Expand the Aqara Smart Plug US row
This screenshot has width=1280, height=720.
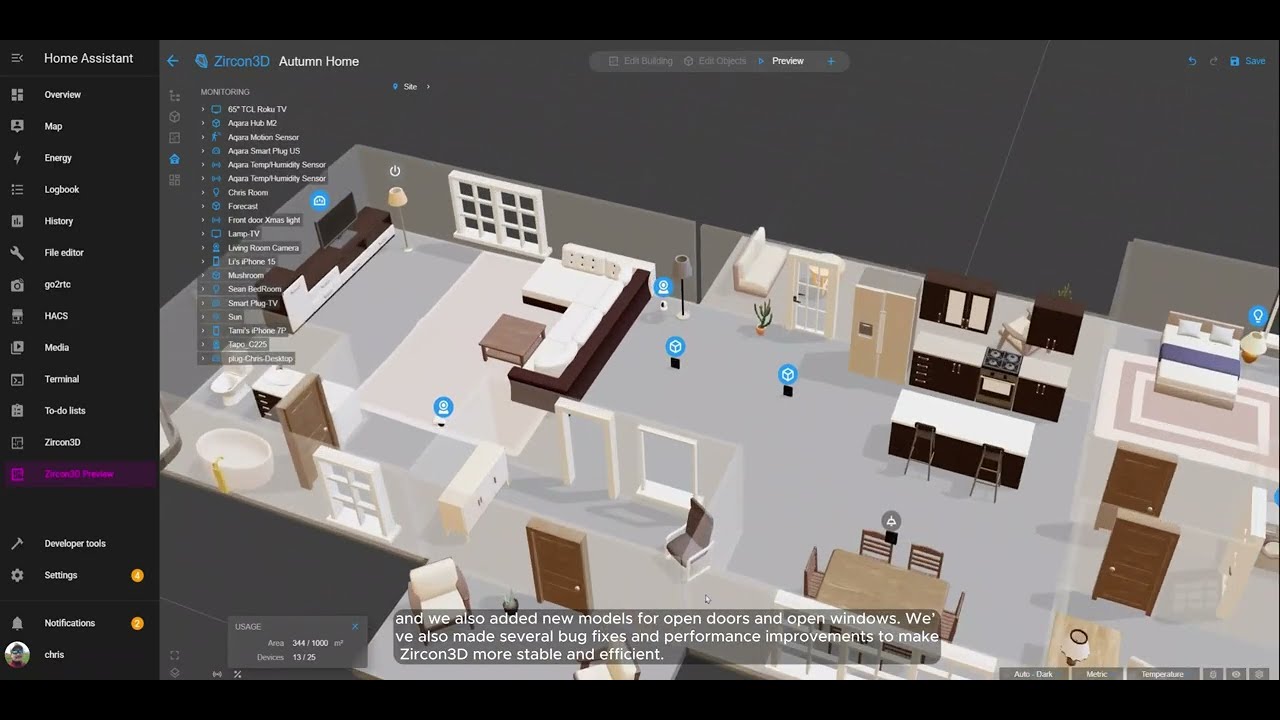203,151
